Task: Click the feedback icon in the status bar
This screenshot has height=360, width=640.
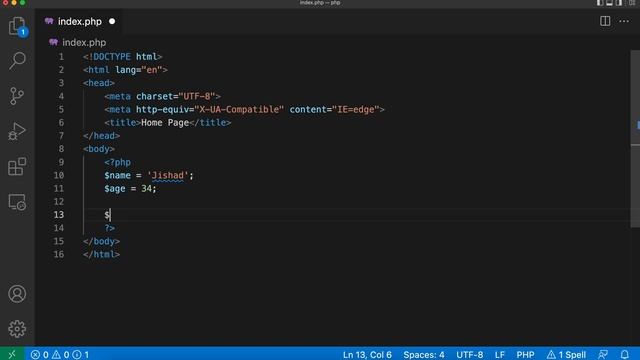Action: click(x=603, y=354)
